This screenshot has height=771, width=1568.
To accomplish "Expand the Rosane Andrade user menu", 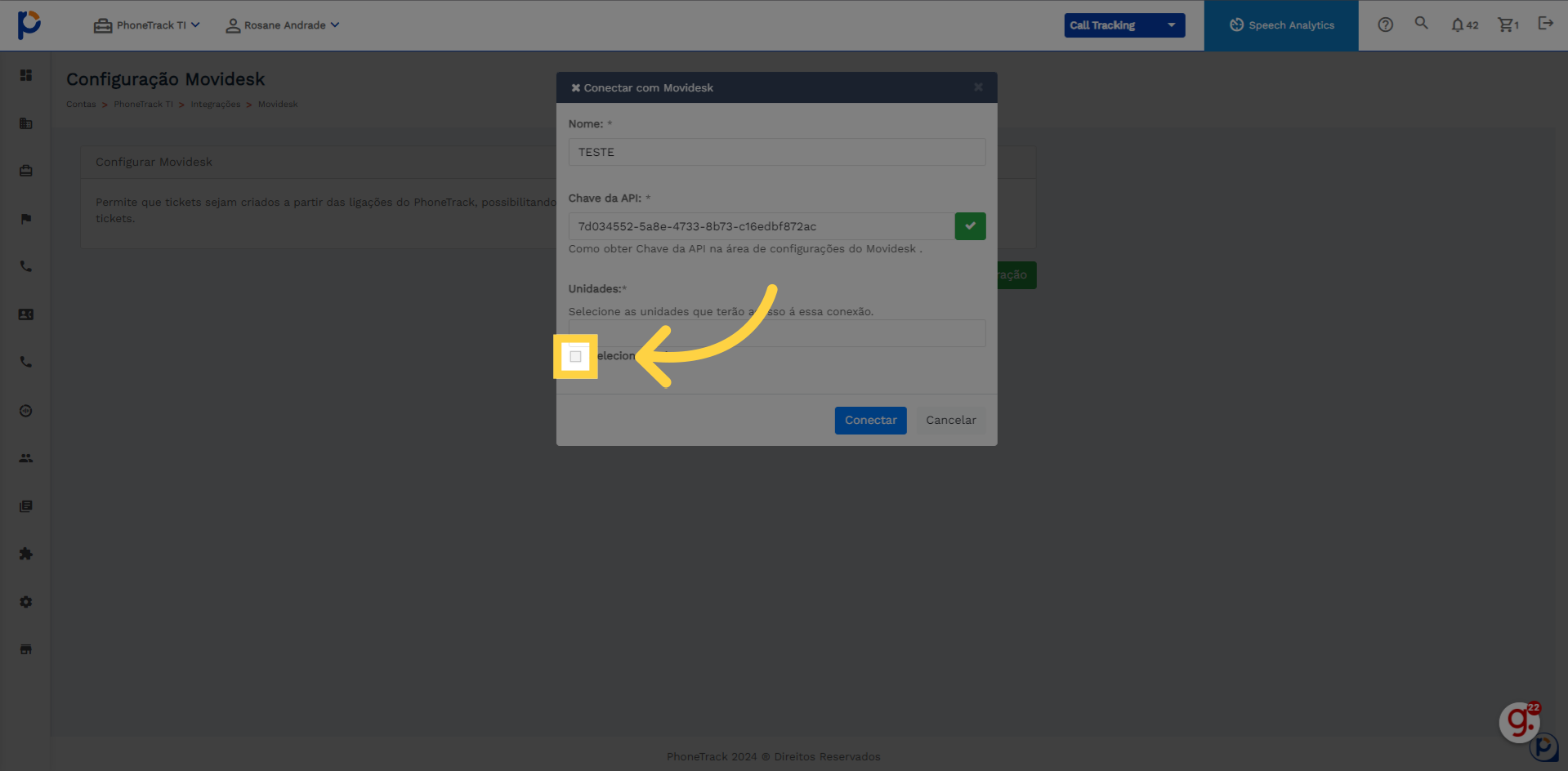I will click(283, 25).
